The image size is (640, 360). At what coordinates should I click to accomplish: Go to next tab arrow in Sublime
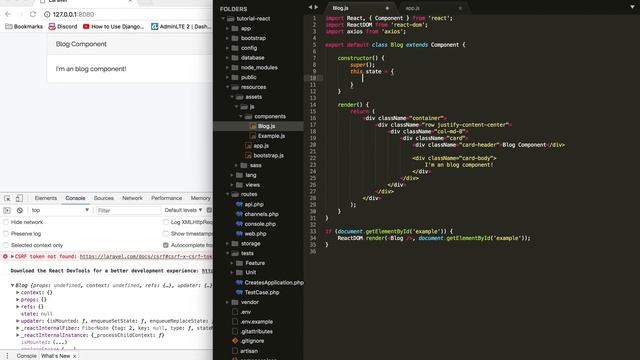click(x=316, y=7)
